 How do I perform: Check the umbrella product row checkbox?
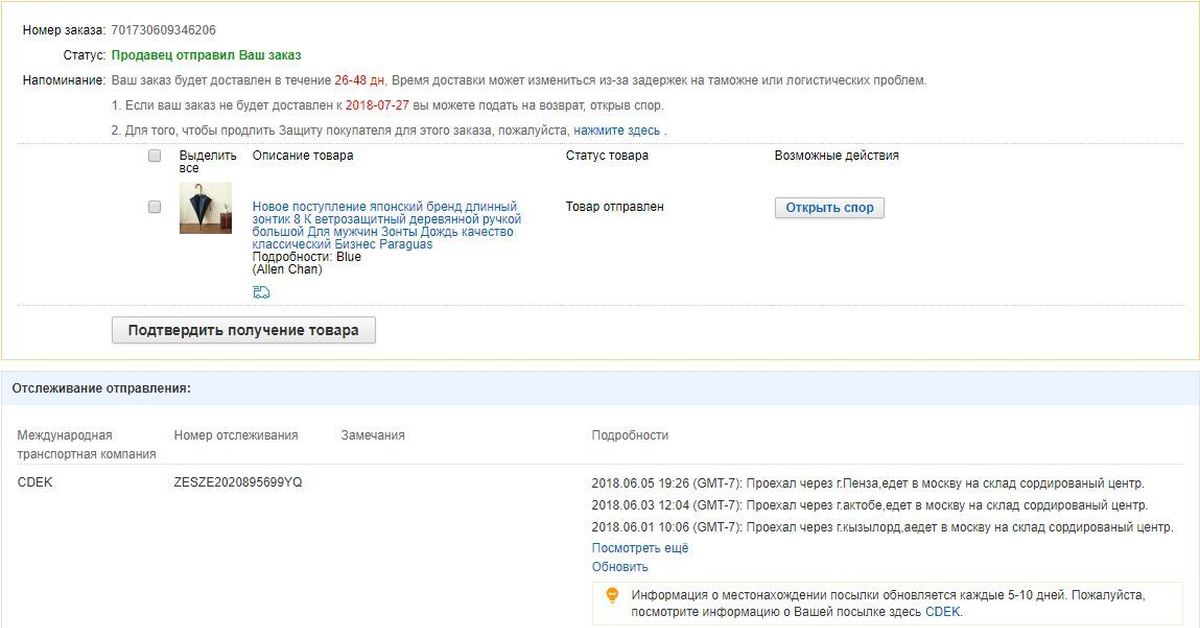(154, 207)
